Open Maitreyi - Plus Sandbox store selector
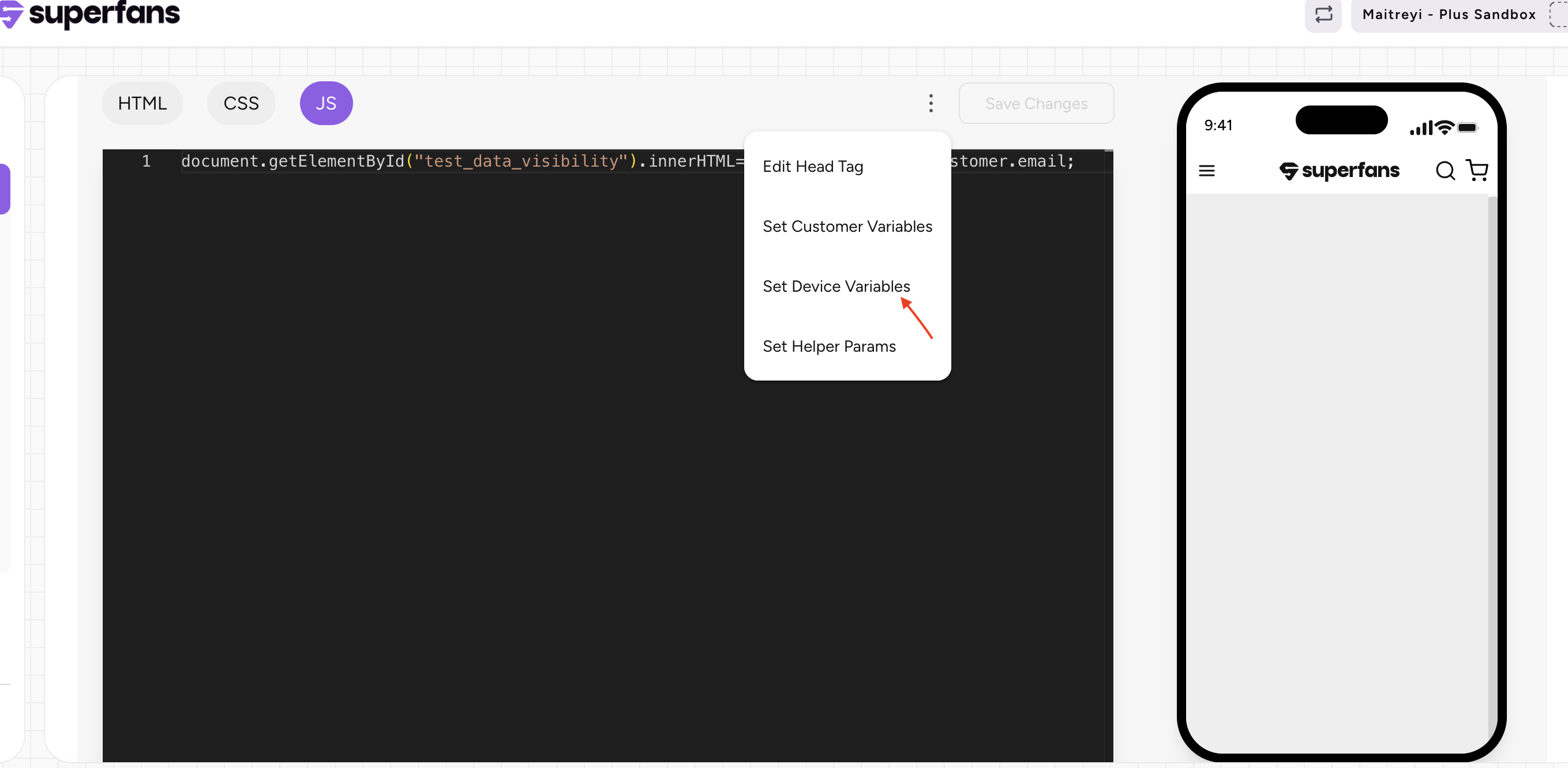The width and height of the screenshot is (1568, 768). (1449, 14)
